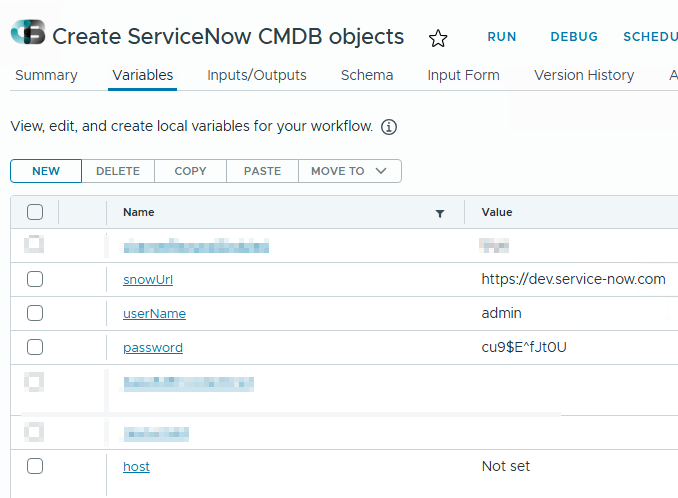Viewport: 678px width, 498px height.
Task: Click the workflow logo icon beside the title
Action: [28, 32]
